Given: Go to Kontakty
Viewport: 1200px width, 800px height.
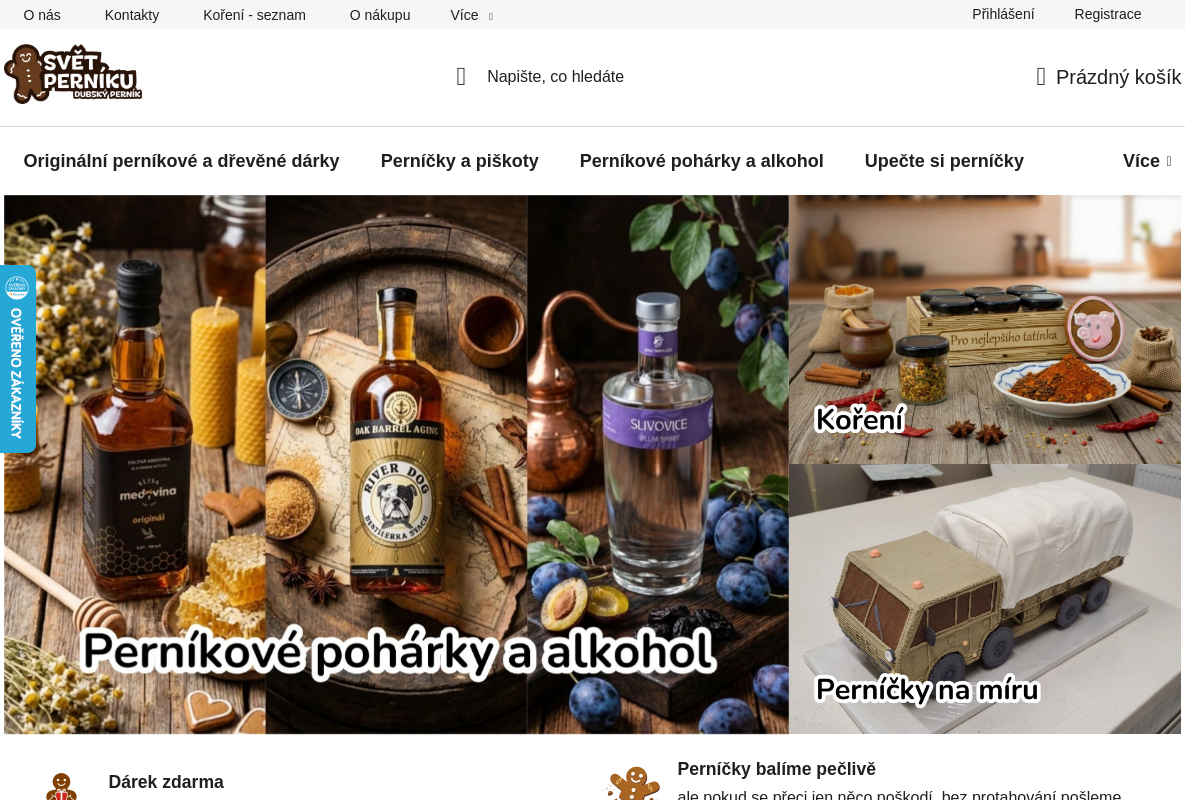Looking at the screenshot, I should (x=132, y=15).
